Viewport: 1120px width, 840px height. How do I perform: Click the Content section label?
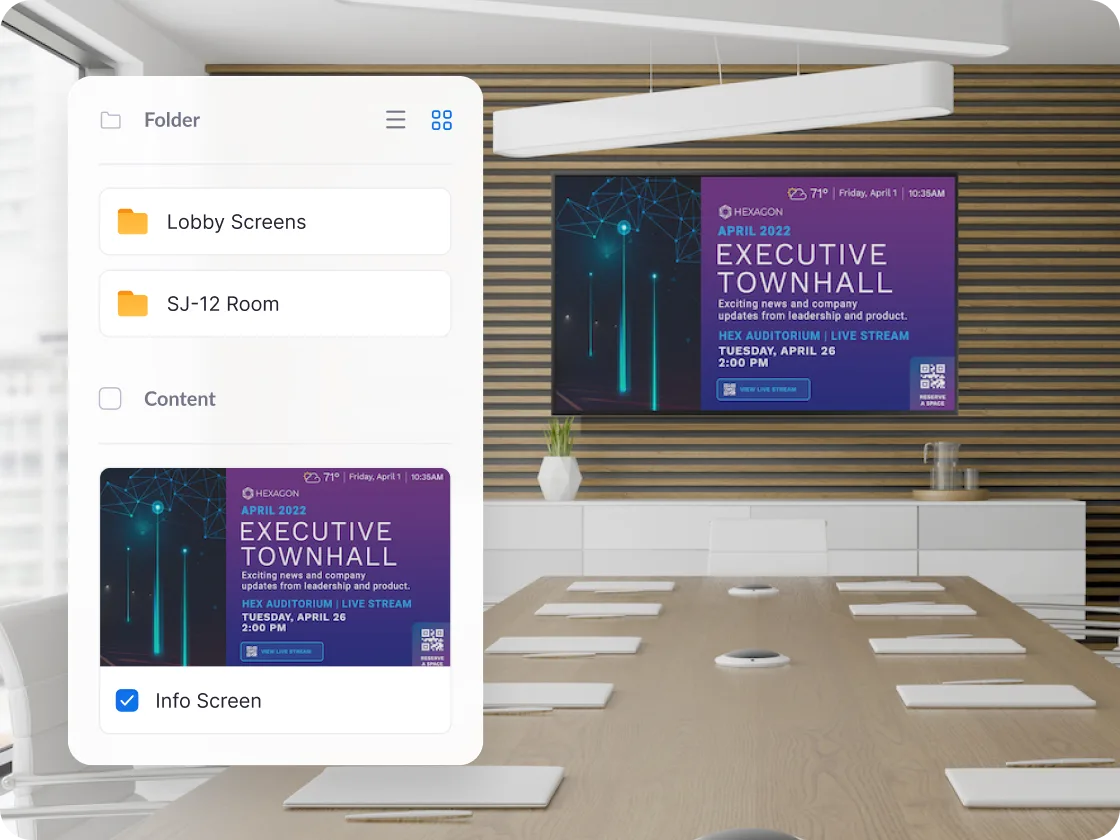pyautogui.click(x=180, y=399)
